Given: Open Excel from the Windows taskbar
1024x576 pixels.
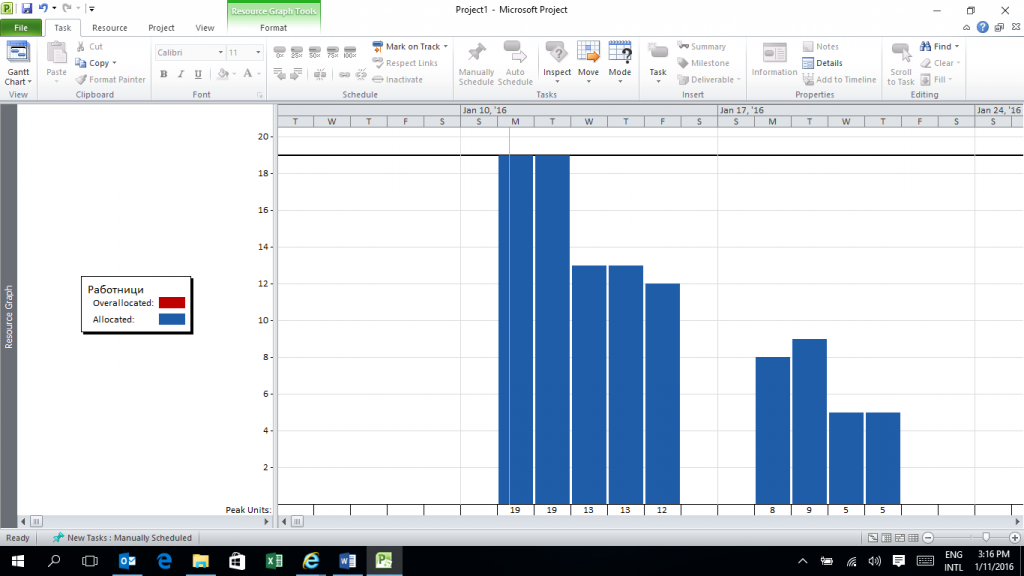Looking at the screenshot, I should [x=274, y=561].
